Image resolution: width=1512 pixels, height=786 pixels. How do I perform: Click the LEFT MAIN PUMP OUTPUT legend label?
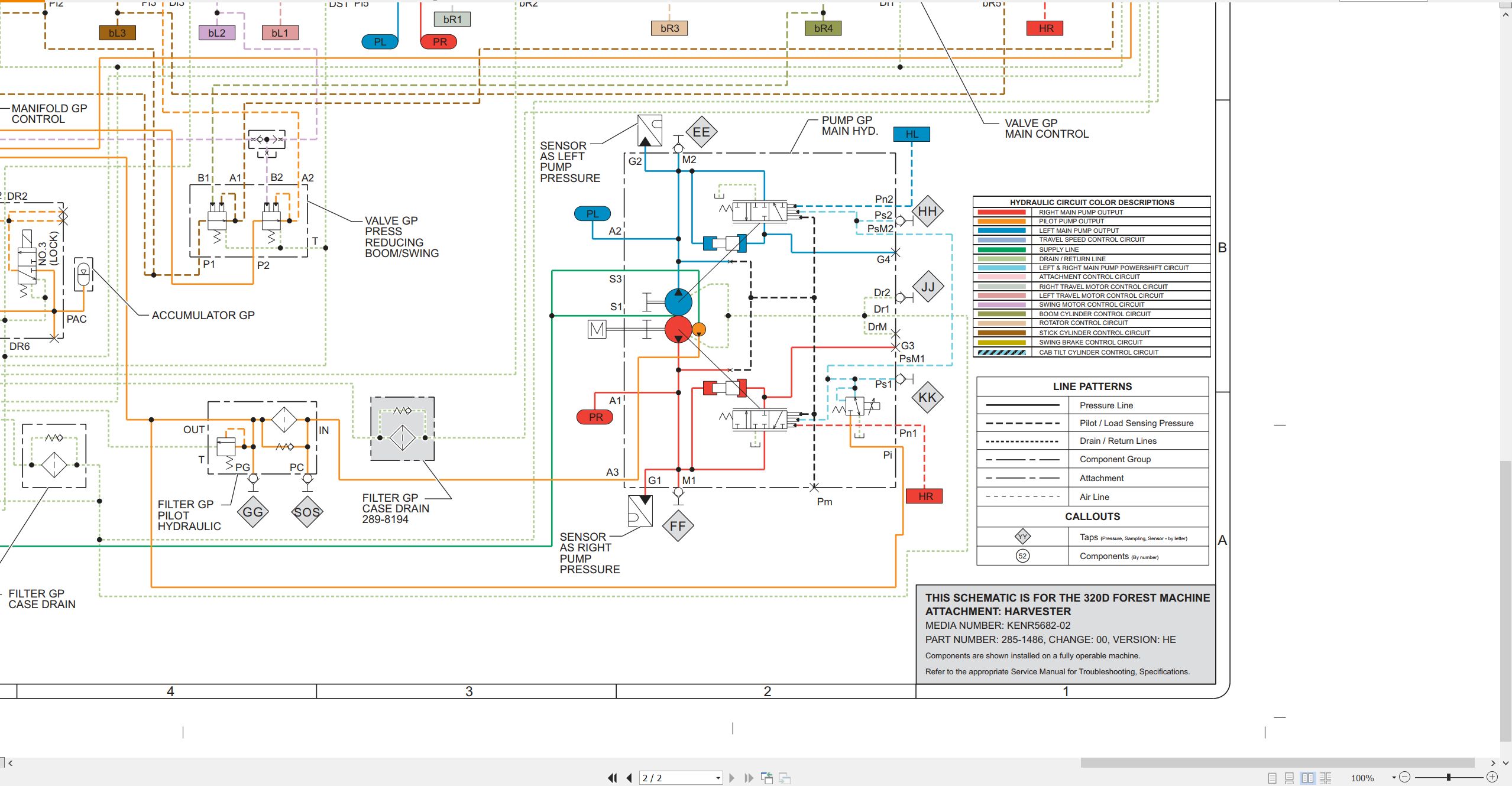click(x=1079, y=230)
